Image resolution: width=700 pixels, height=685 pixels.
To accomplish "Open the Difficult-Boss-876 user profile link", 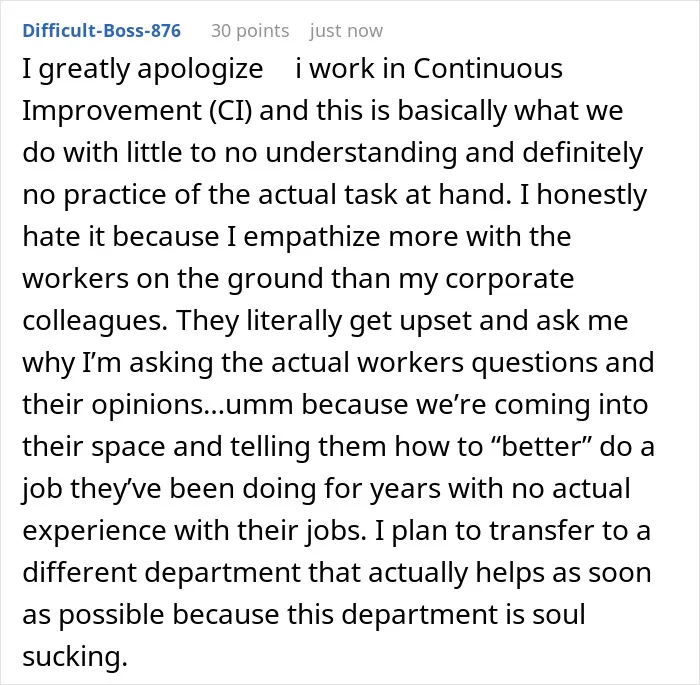I will [x=101, y=31].
